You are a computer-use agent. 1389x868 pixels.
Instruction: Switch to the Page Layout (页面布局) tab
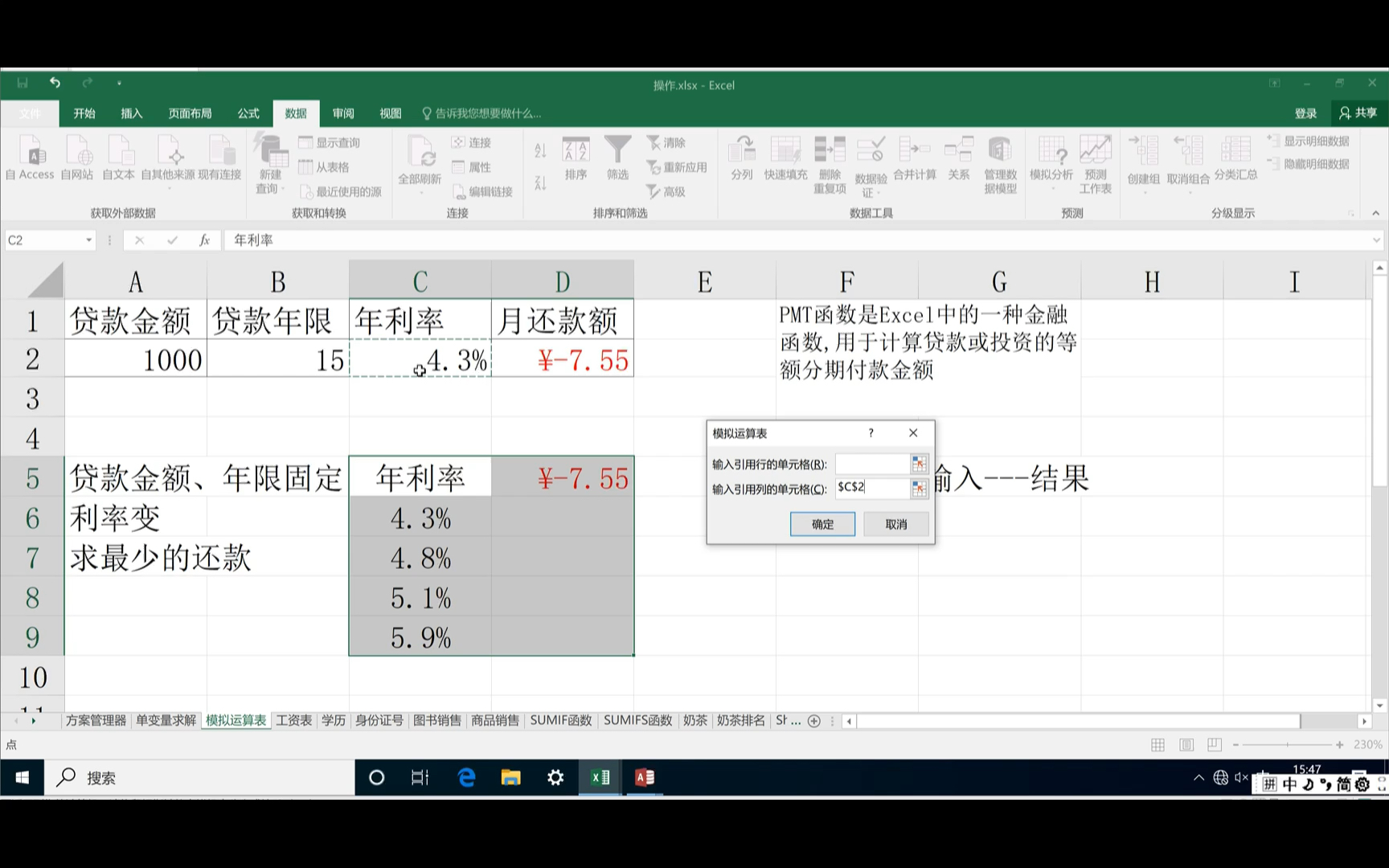tap(191, 113)
